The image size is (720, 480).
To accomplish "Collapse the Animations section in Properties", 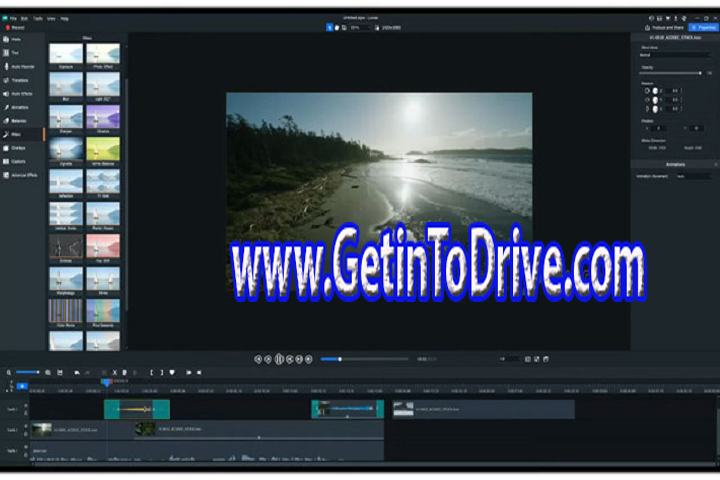I will 715,164.
